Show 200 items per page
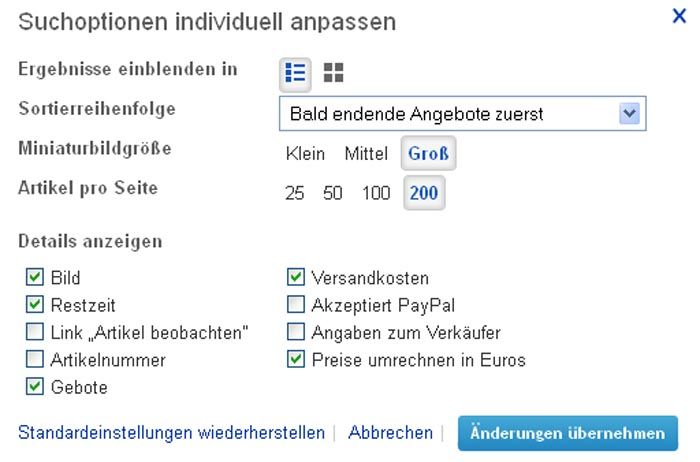 pyautogui.click(x=424, y=193)
